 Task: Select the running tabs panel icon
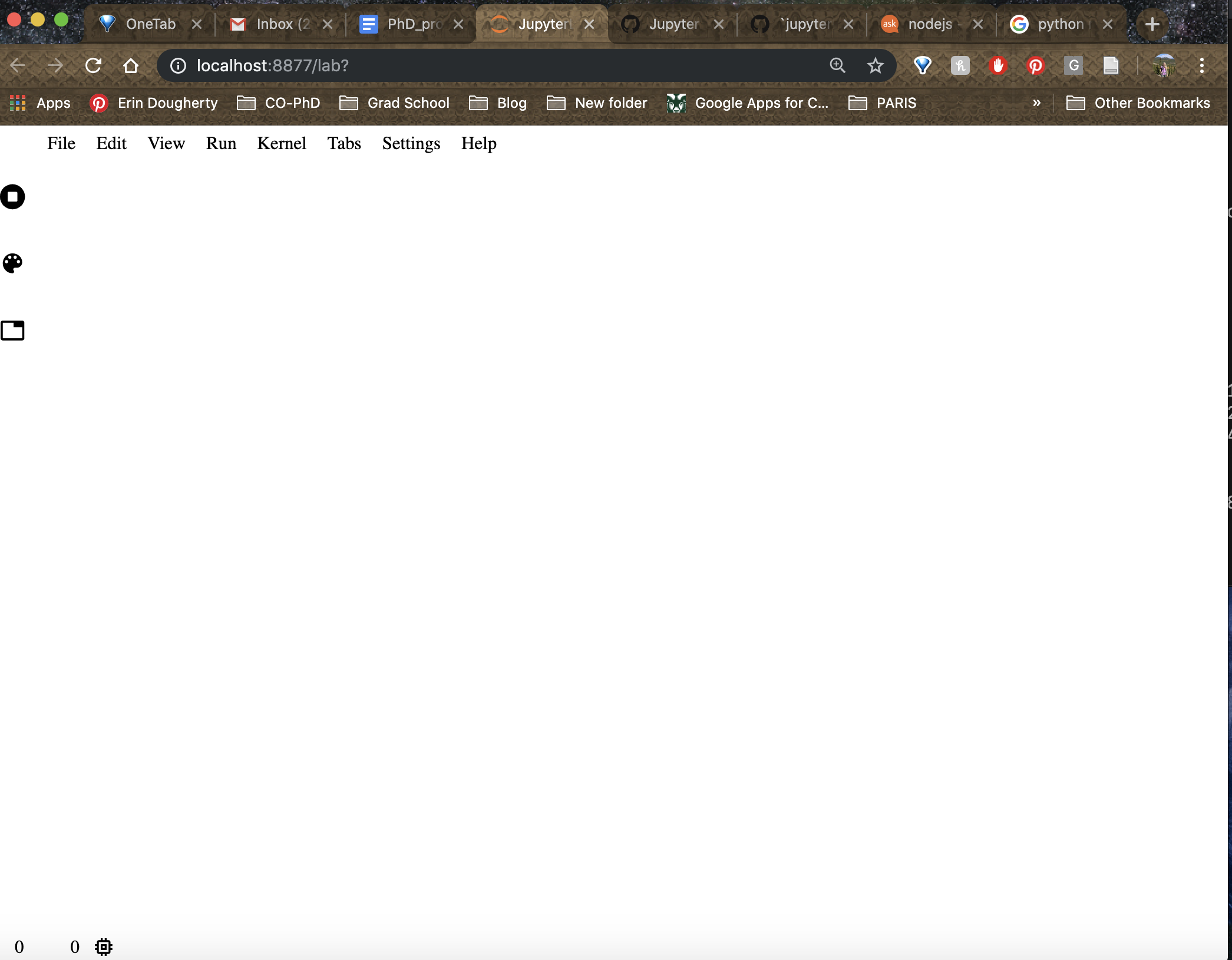coord(12,331)
